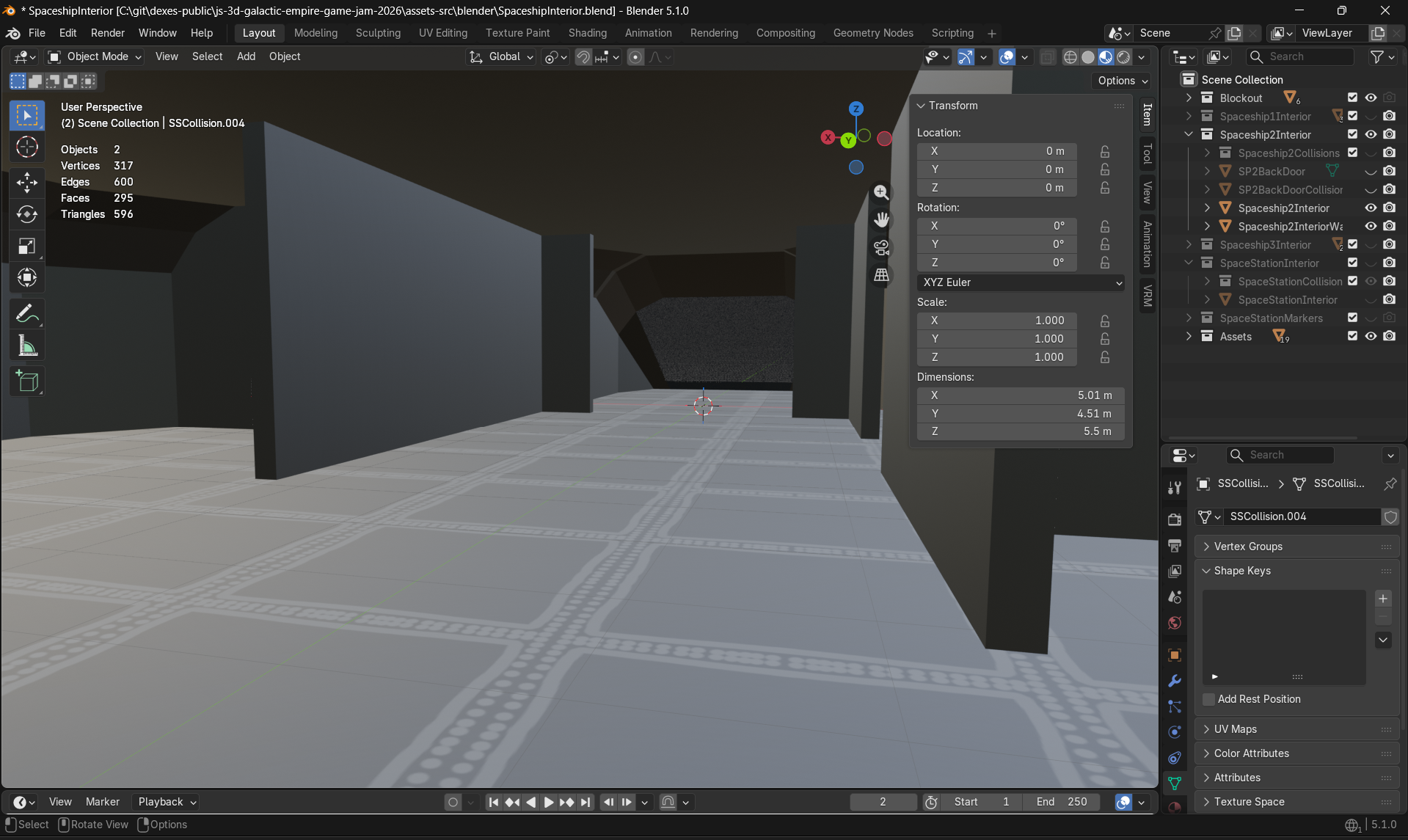Expand the Assets collection
The image size is (1408, 840).
pyautogui.click(x=1189, y=336)
